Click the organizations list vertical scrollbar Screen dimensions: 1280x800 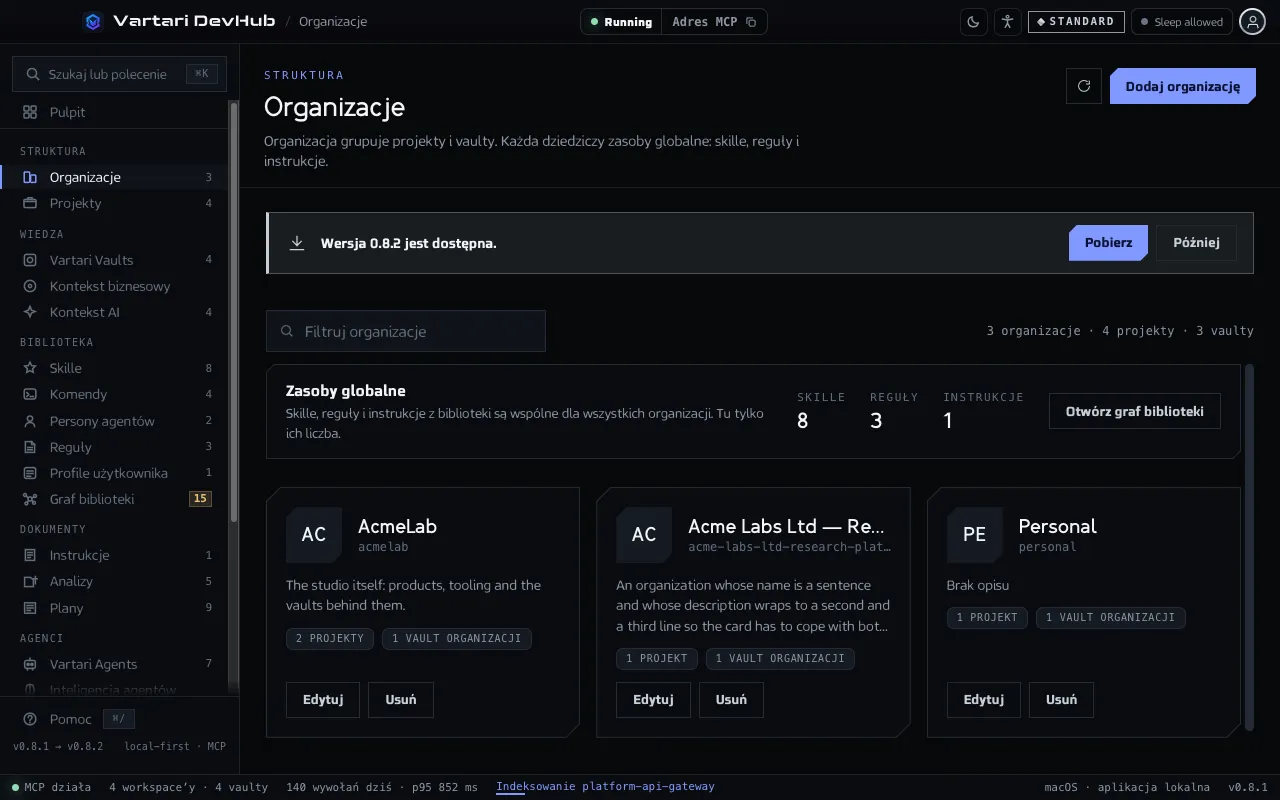point(1248,547)
